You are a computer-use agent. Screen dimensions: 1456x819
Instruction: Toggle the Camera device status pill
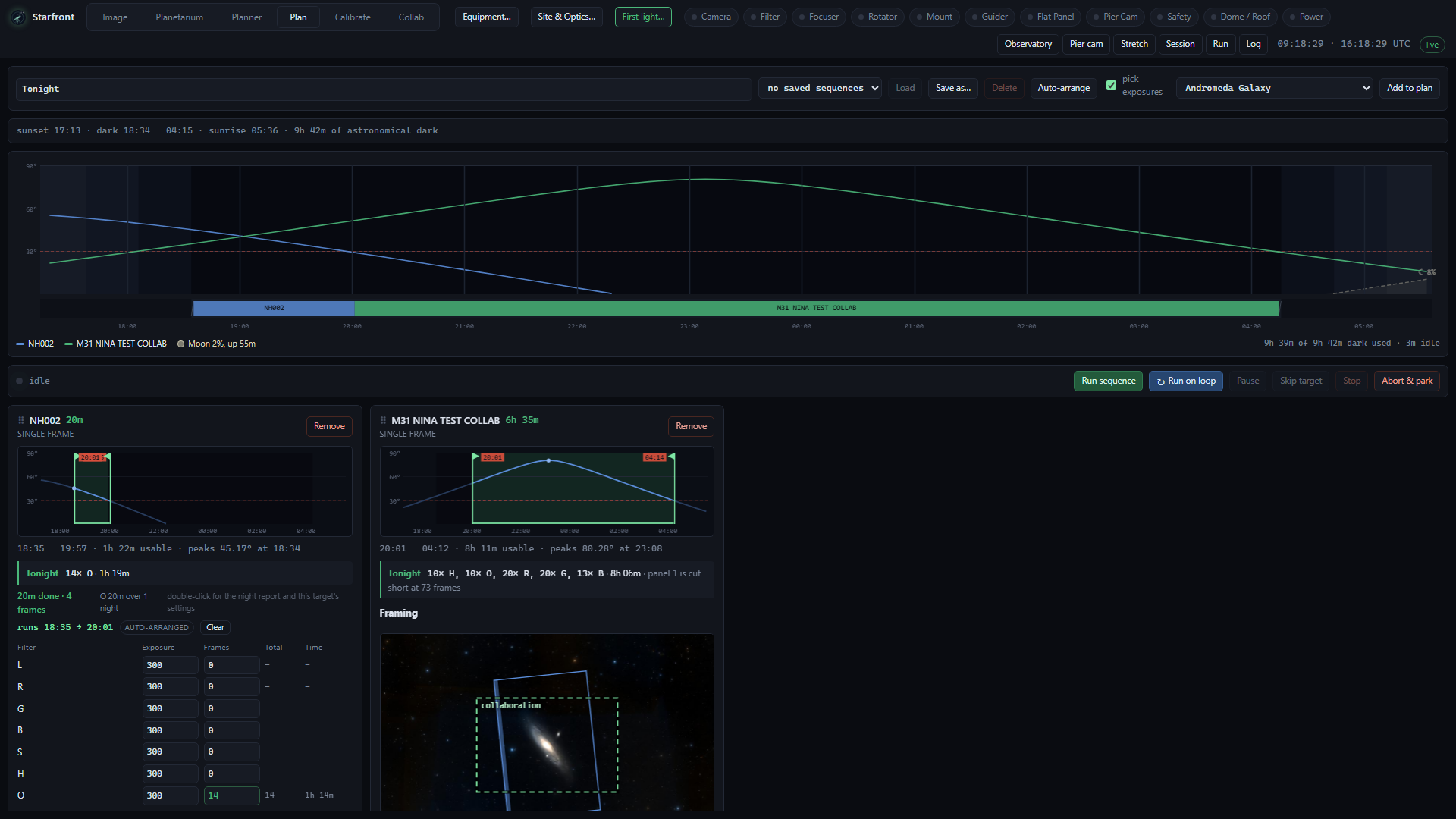[711, 17]
